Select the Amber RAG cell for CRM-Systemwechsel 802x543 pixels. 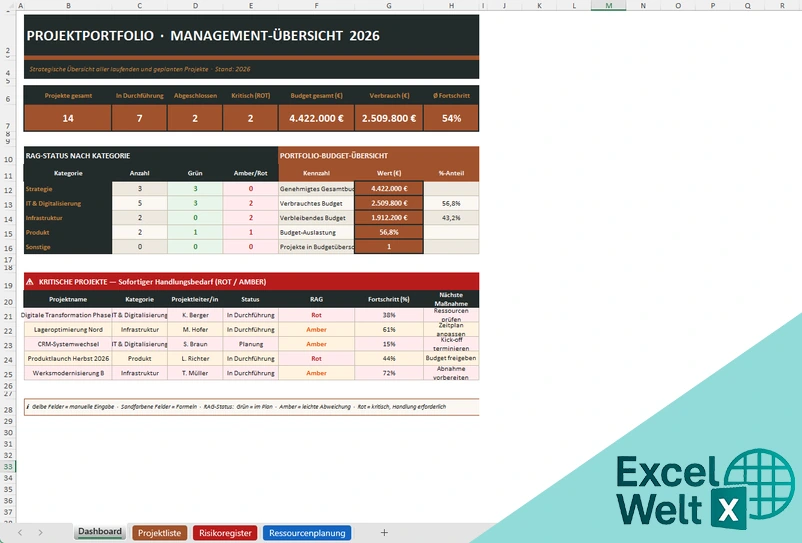tap(316, 344)
